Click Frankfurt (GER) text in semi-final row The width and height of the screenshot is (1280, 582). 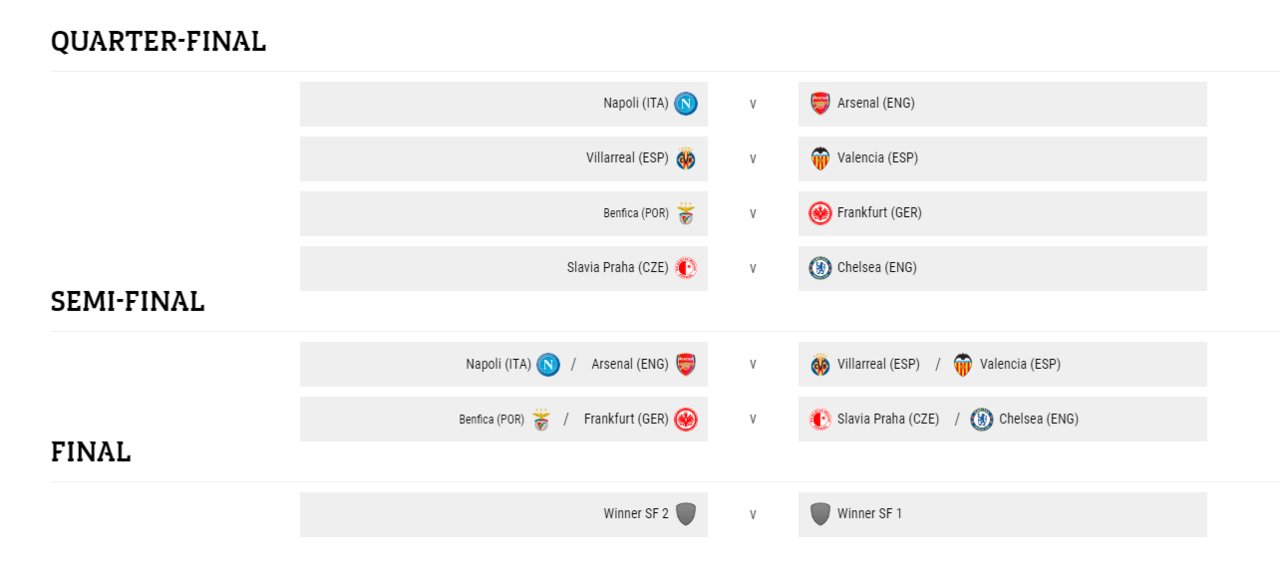626,419
